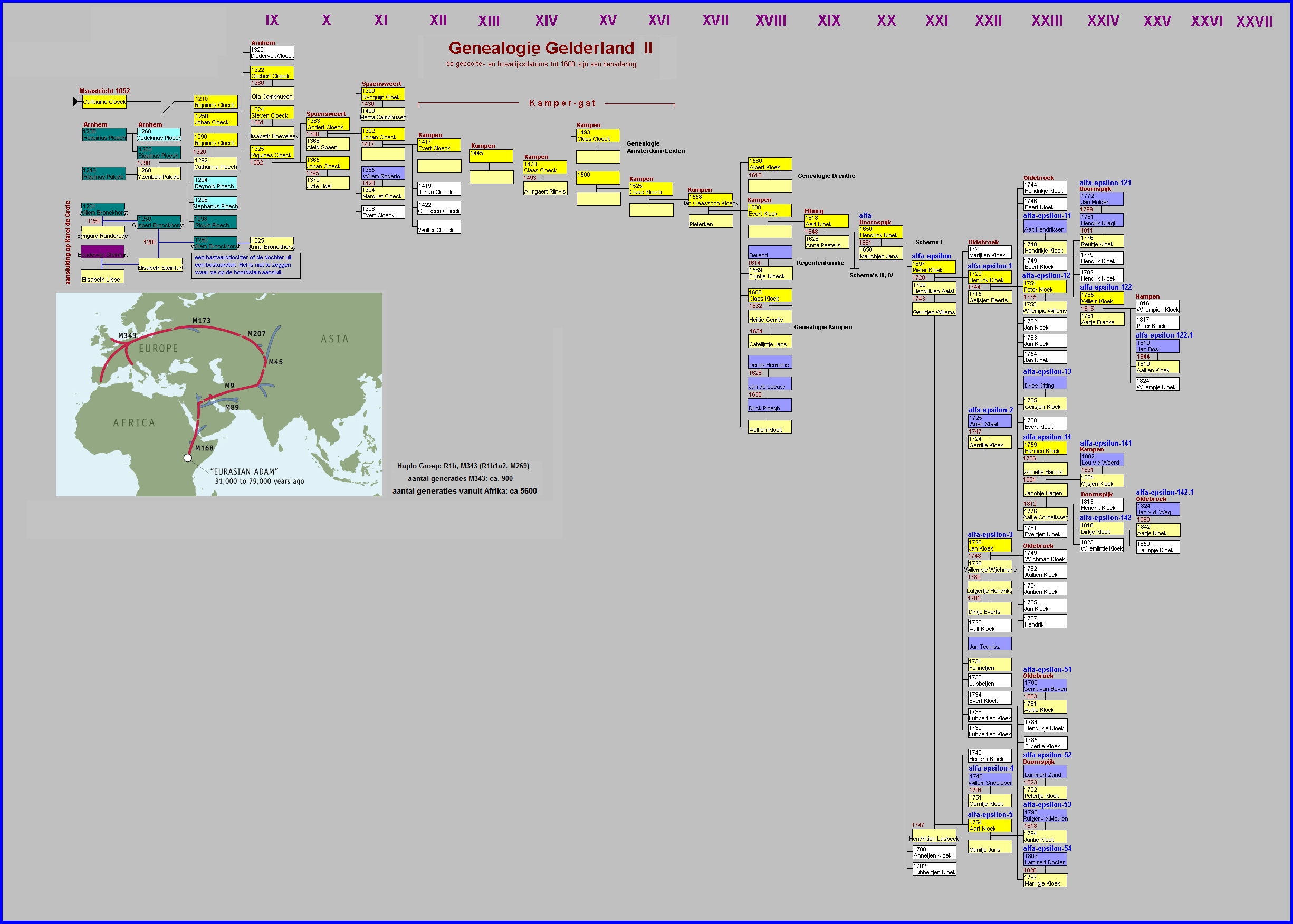Click the alfa-epsilon-54 branch heading
Image resolution: width=1293 pixels, height=924 pixels.
point(1047,849)
